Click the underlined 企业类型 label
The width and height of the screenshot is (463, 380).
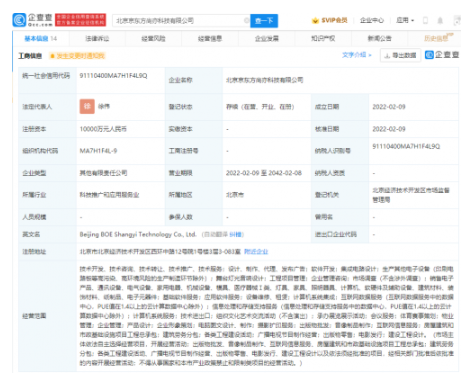pos(34,173)
